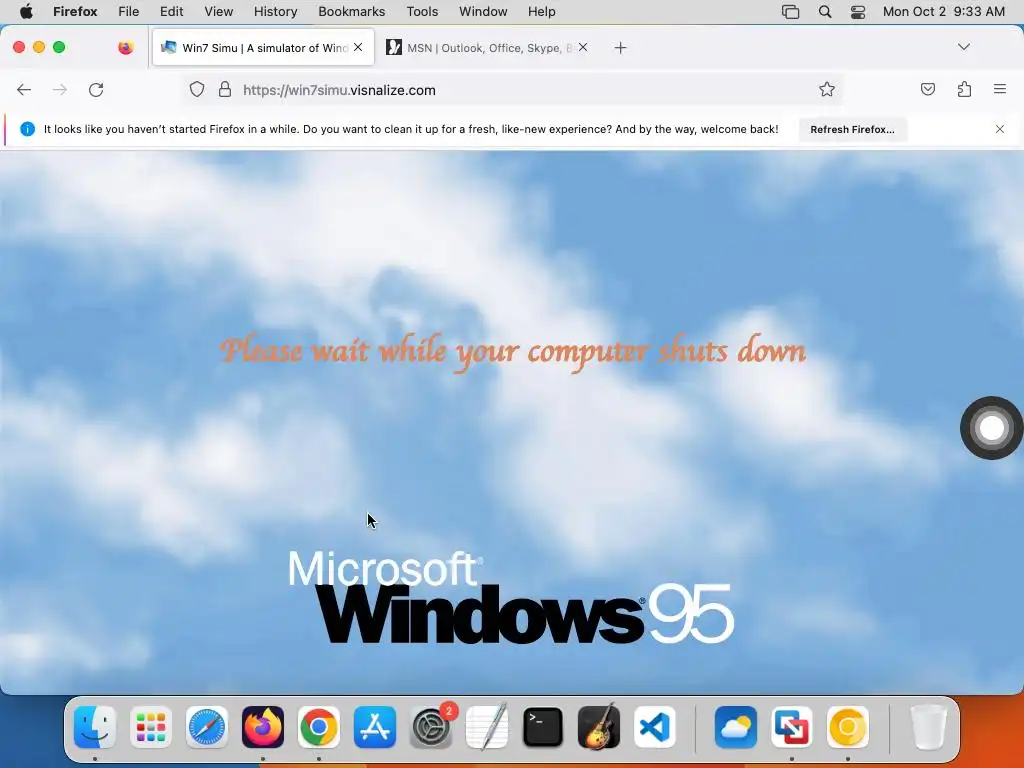
Task: Click the info icon in notification bar
Action: [x=27, y=129]
